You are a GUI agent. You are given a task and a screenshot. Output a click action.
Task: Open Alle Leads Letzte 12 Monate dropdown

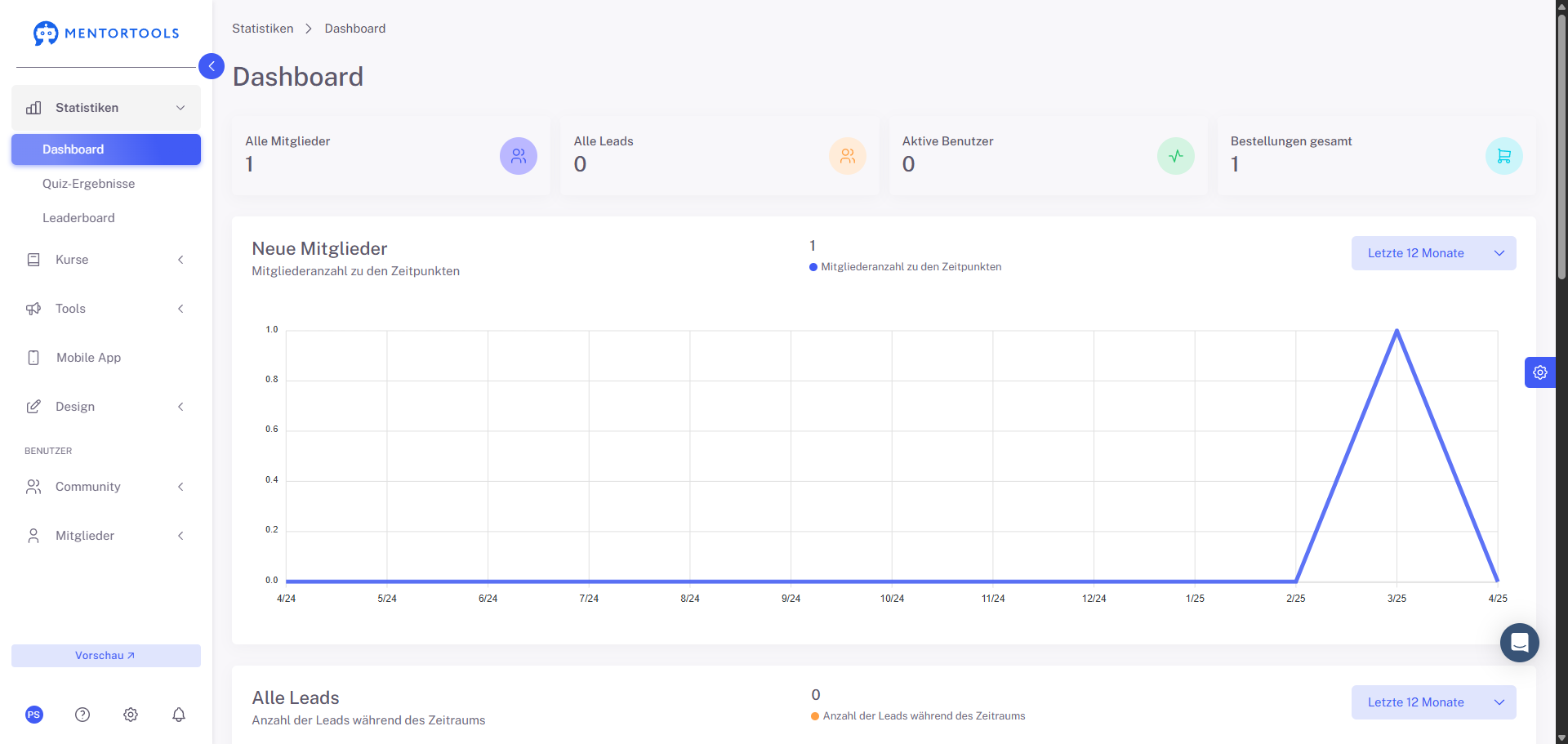point(1434,702)
